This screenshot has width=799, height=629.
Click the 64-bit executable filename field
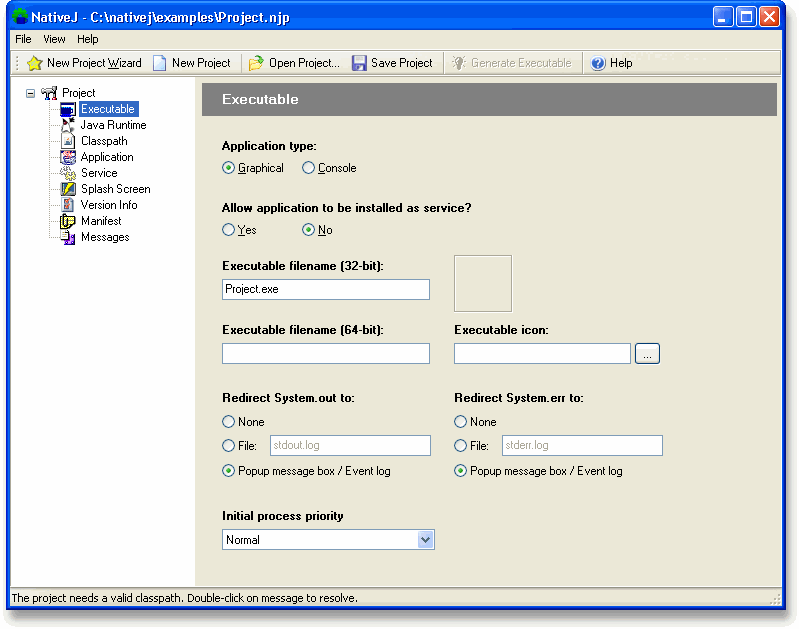tap(326, 354)
